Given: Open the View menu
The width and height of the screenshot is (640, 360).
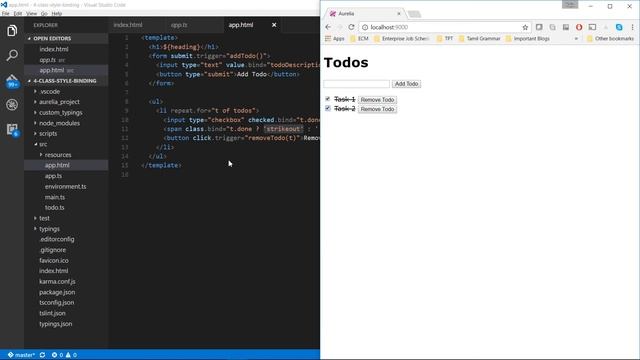Looking at the screenshot, I should click(x=31, y=13).
